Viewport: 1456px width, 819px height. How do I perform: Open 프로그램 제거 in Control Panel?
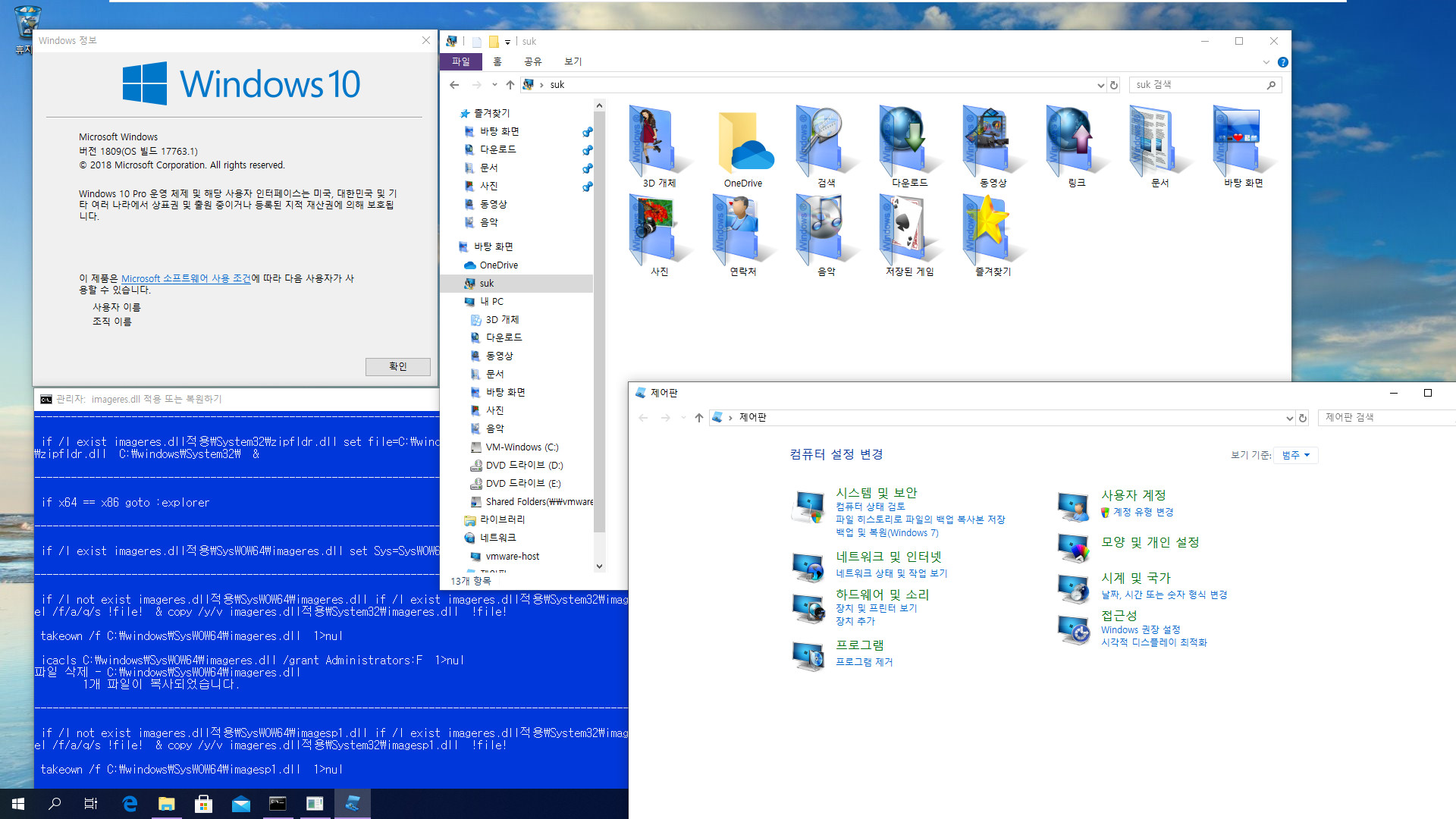[x=863, y=660]
